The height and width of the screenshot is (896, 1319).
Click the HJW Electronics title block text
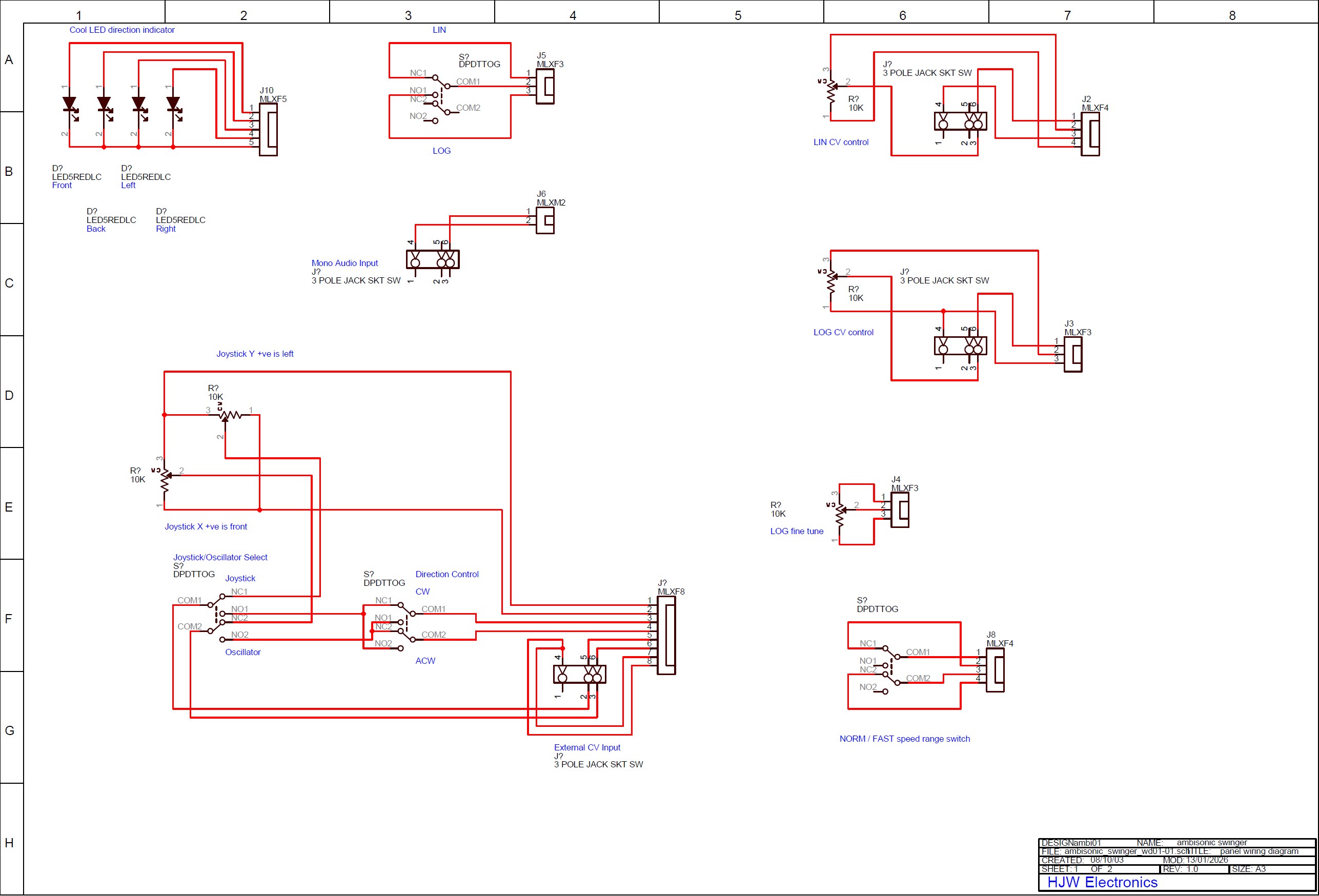click(1102, 882)
